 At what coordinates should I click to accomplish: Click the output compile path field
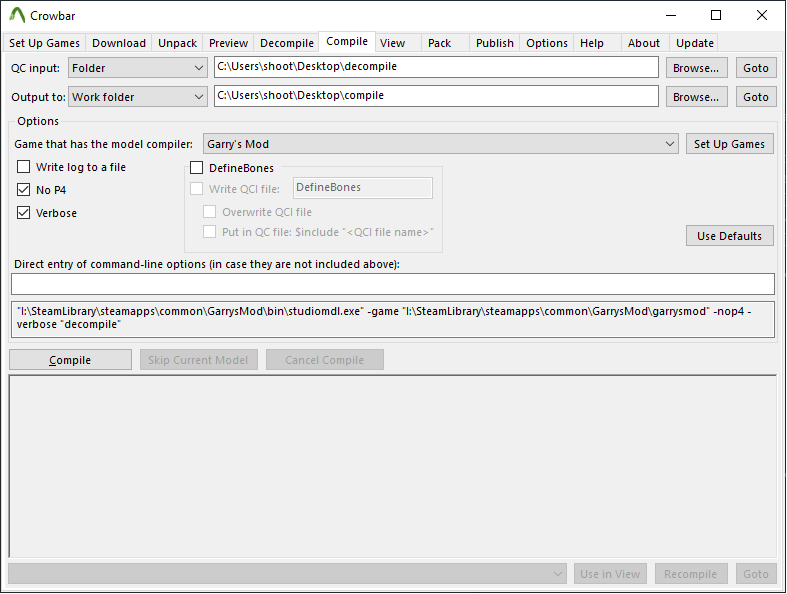tap(436, 96)
